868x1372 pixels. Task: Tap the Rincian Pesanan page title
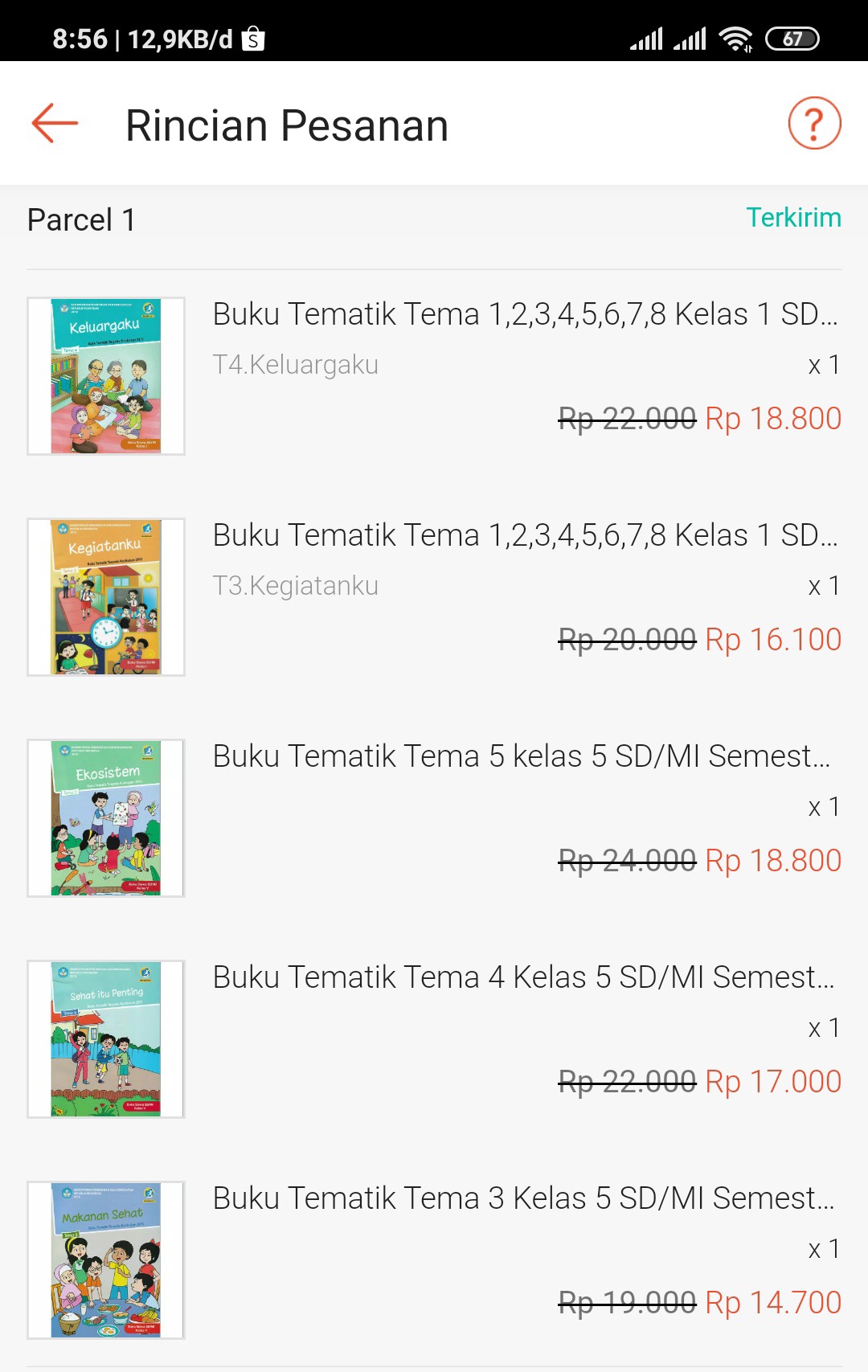287,126
